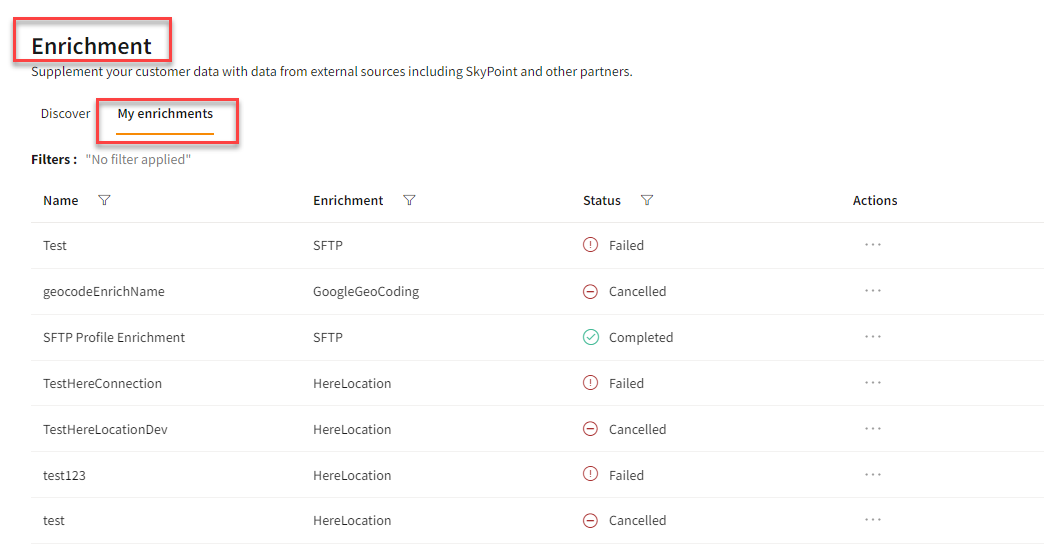1044x545 pixels.
Task: Show actions menu for test123 row
Action: coord(873,475)
